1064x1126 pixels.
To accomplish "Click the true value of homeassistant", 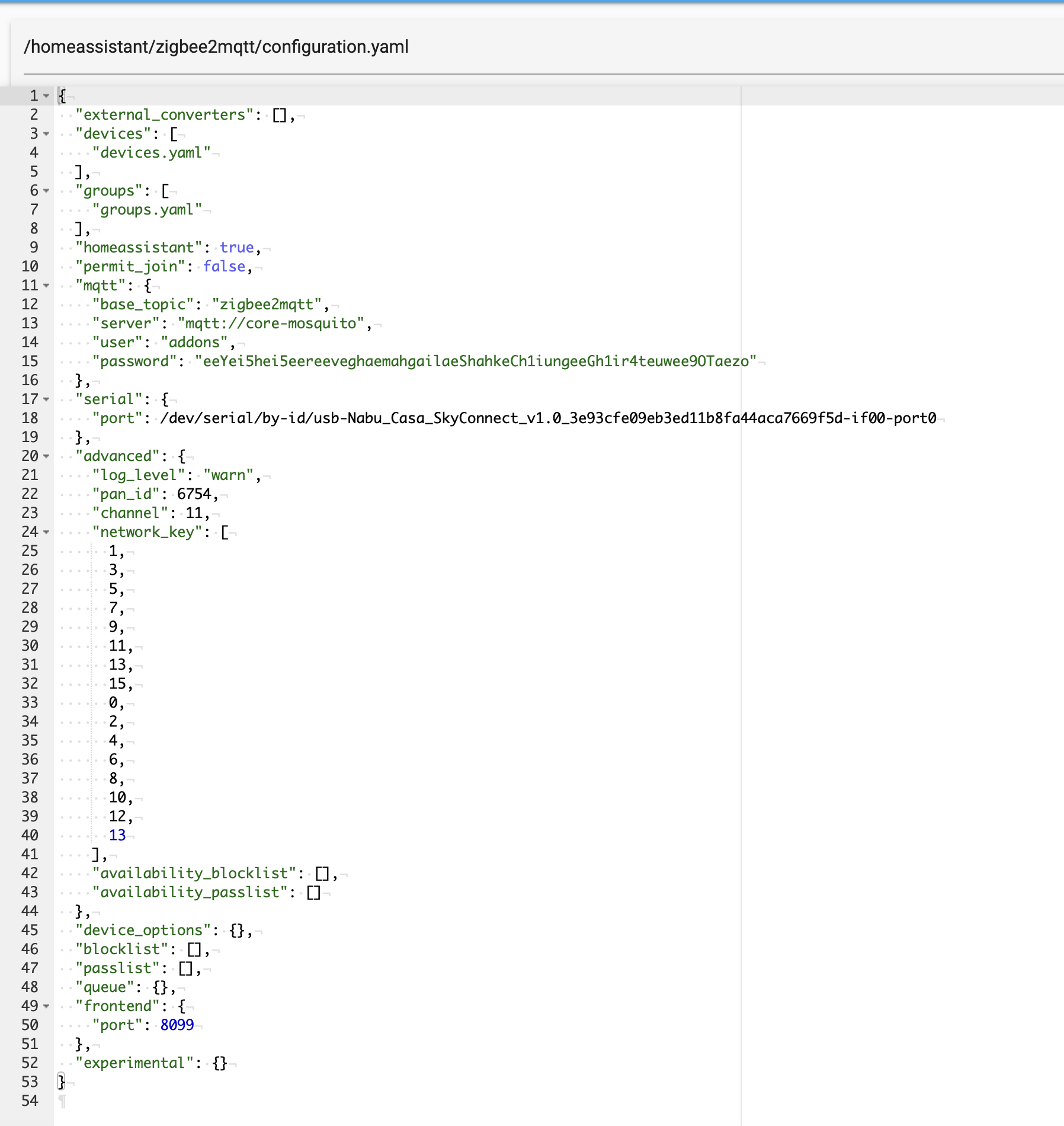I will pyautogui.click(x=237, y=248).
